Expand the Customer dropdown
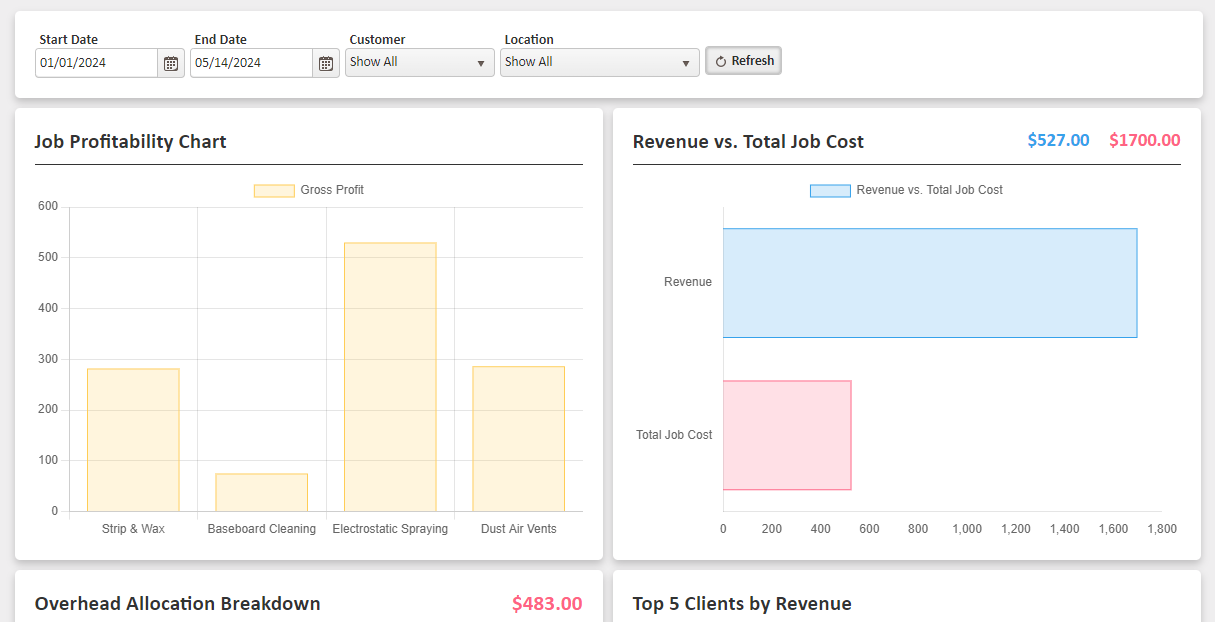The height and width of the screenshot is (622, 1215). (419, 63)
